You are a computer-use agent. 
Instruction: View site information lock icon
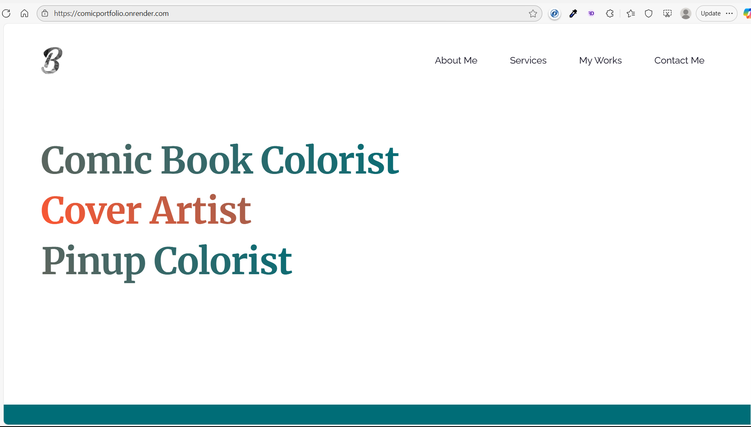point(45,13)
